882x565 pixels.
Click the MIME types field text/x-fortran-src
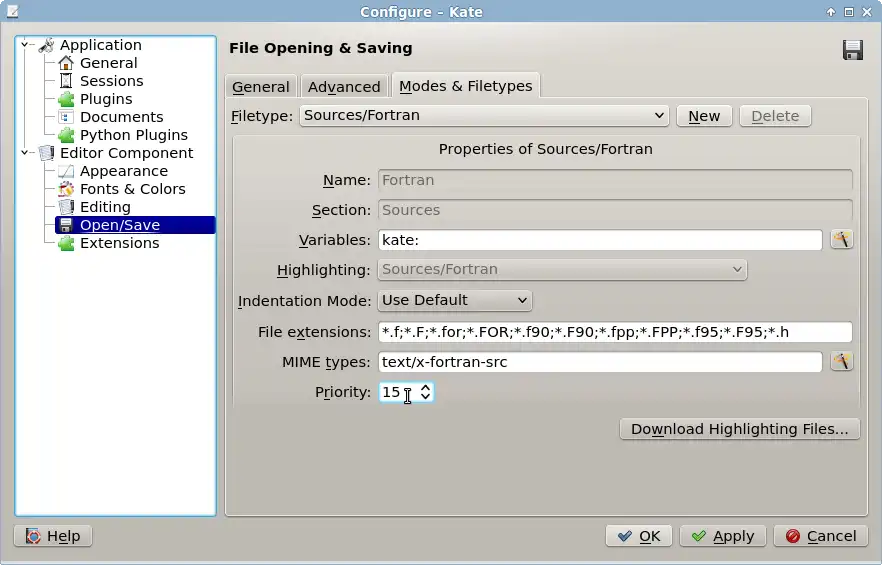[x=600, y=362]
